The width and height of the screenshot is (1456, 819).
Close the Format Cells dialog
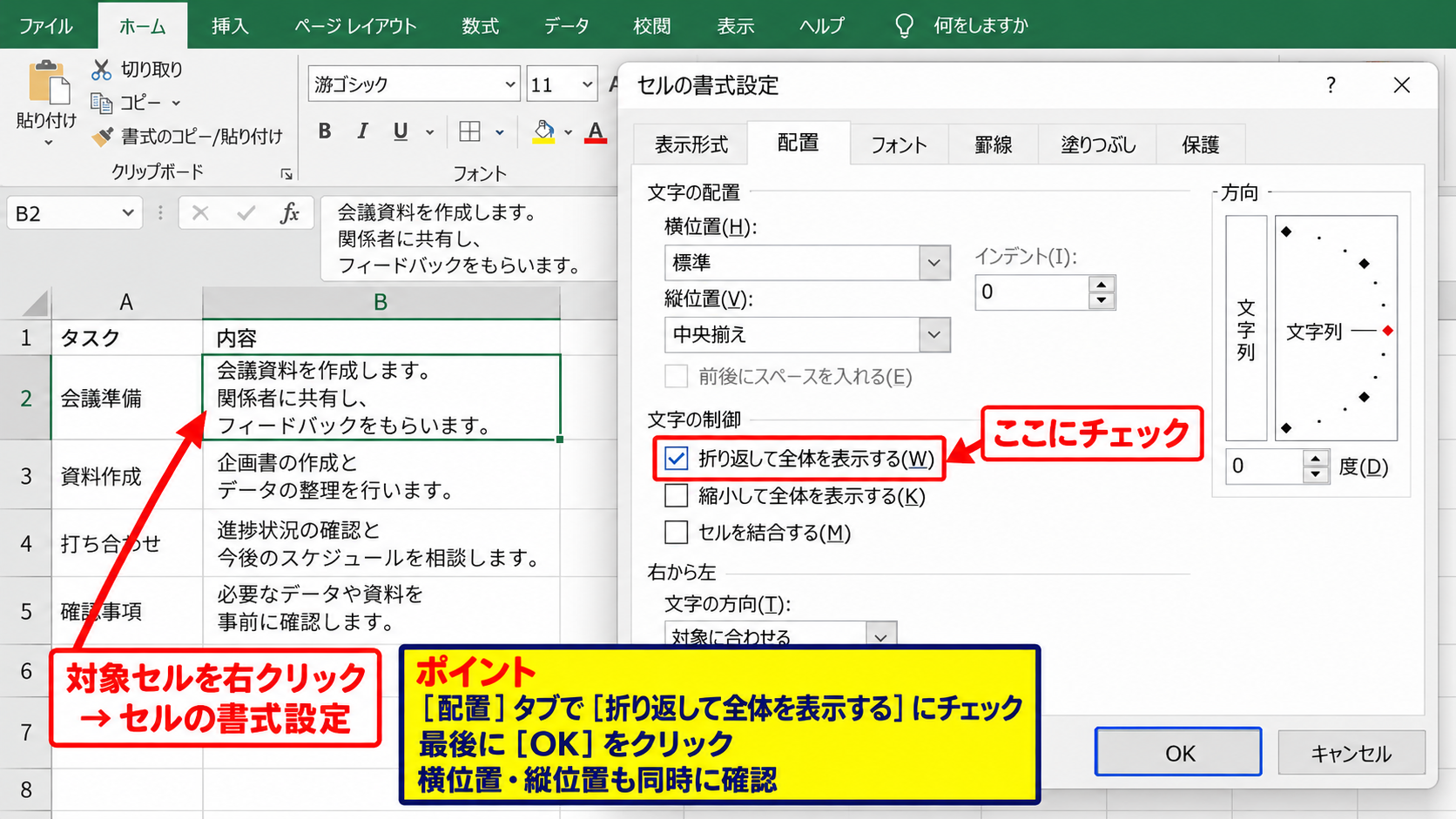(1401, 85)
